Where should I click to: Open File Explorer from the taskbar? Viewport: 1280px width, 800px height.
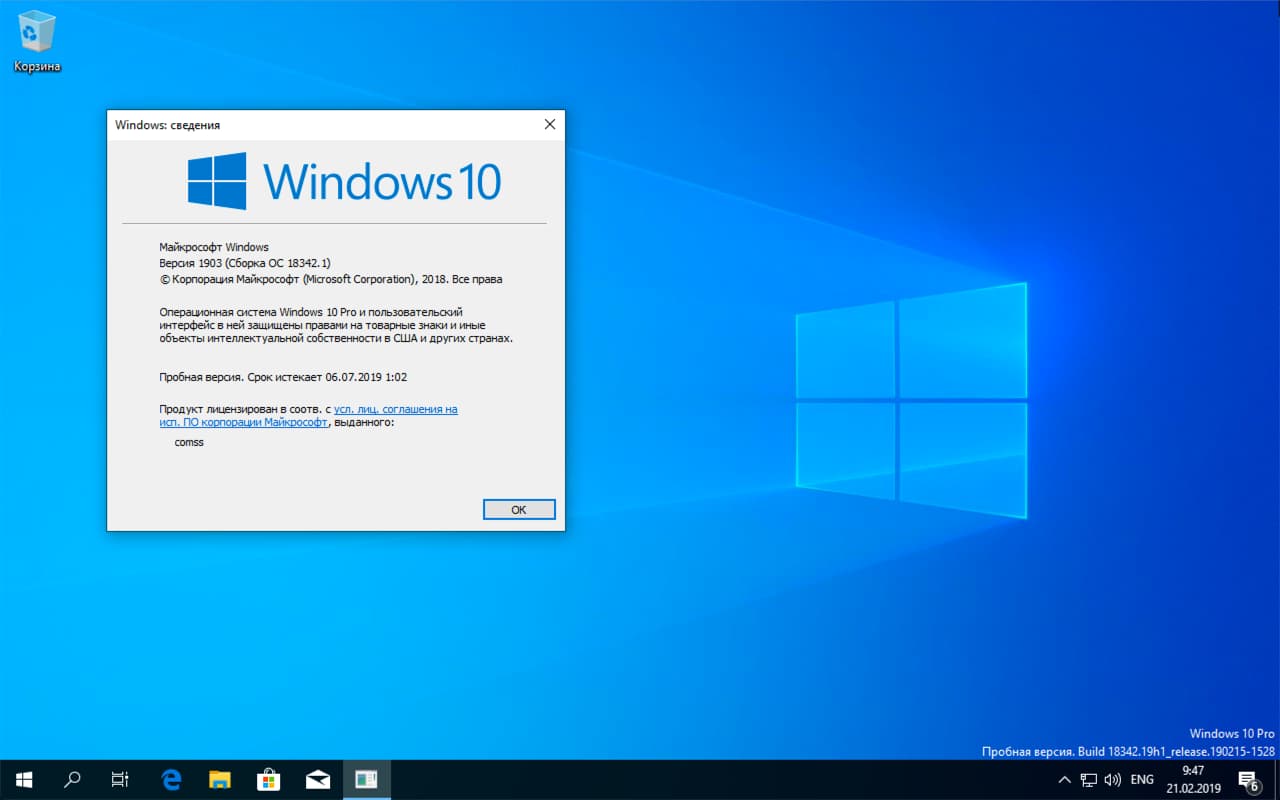click(x=219, y=779)
